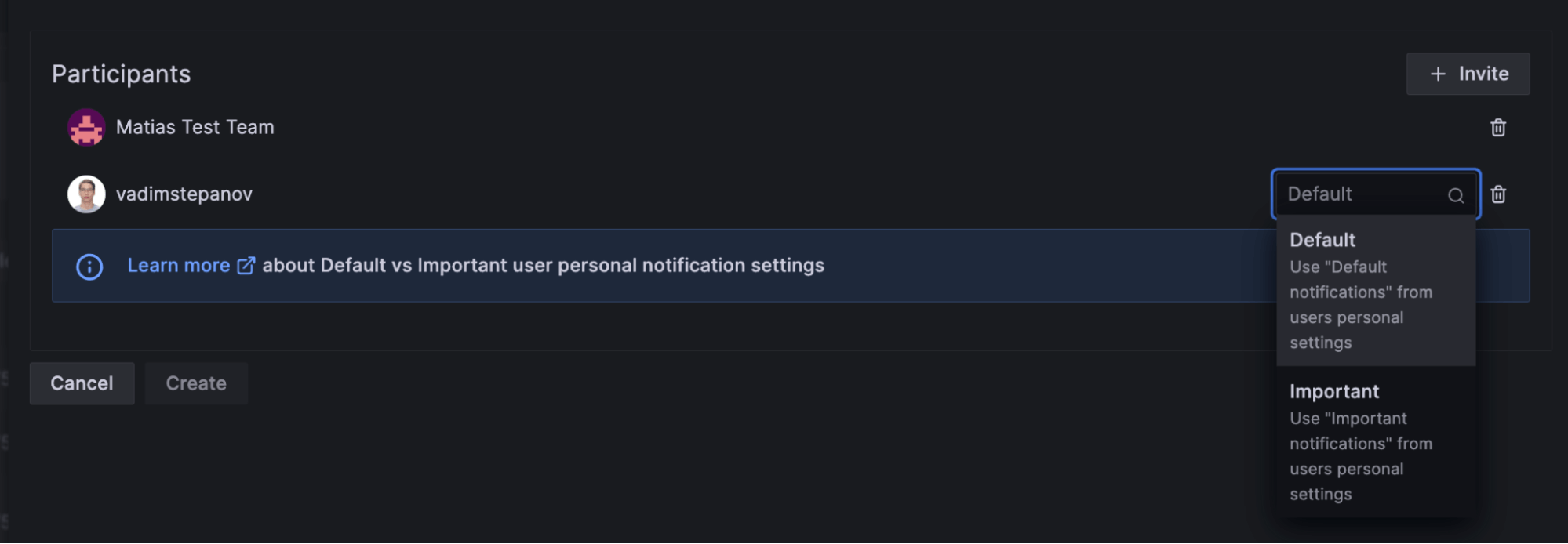The height and width of the screenshot is (544, 1568).
Task: Click the info circle icon in banner
Action: click(89, 267)
